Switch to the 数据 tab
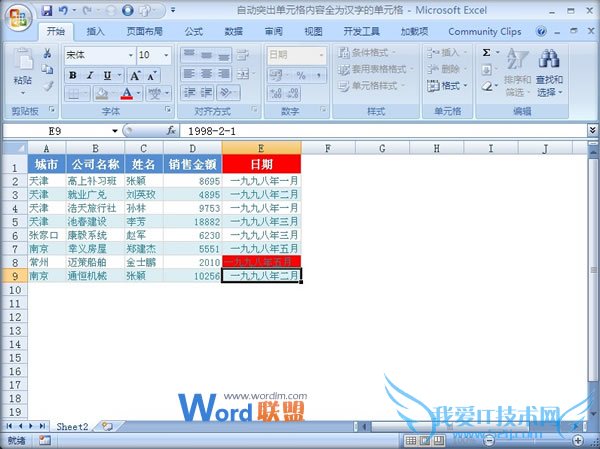This screenshot has width=600, height=449. (x=233, y=31)
